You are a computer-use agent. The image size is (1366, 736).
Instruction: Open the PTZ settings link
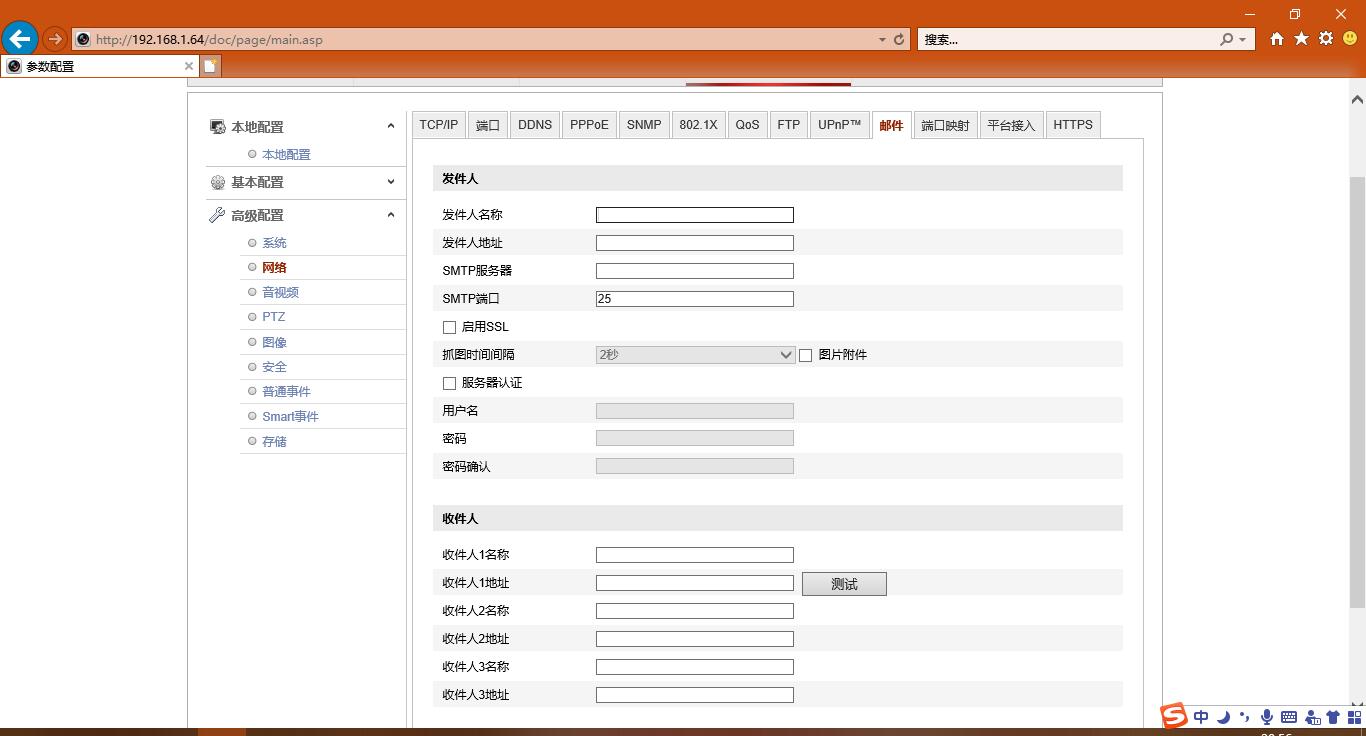(x=273, y=317)
